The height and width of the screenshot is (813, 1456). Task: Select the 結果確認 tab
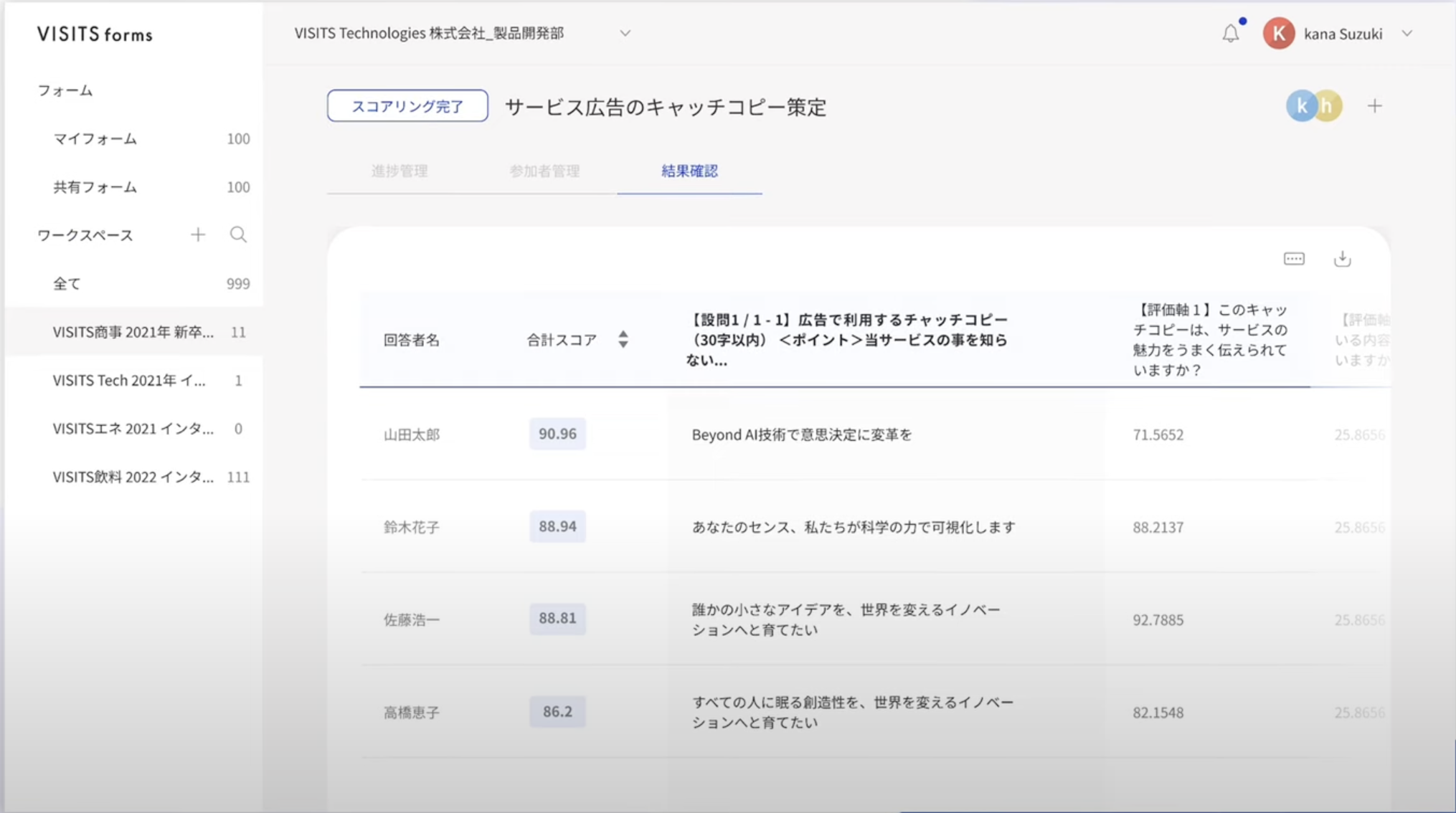click(689, 171)
